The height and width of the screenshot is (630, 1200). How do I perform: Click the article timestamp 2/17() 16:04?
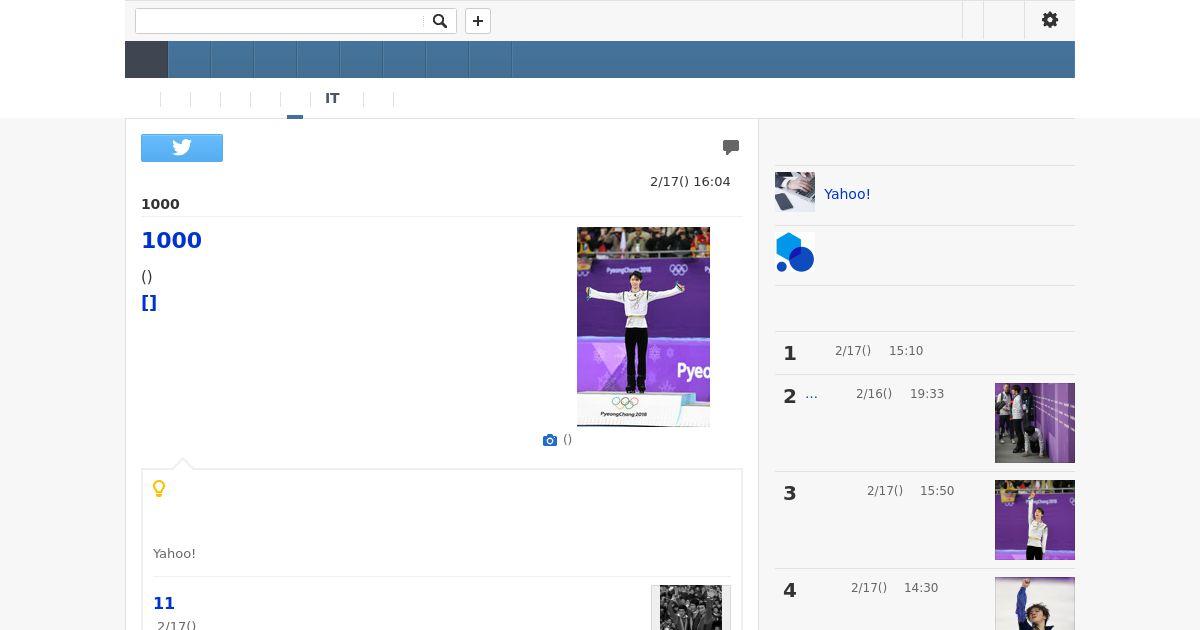point(690,182)
